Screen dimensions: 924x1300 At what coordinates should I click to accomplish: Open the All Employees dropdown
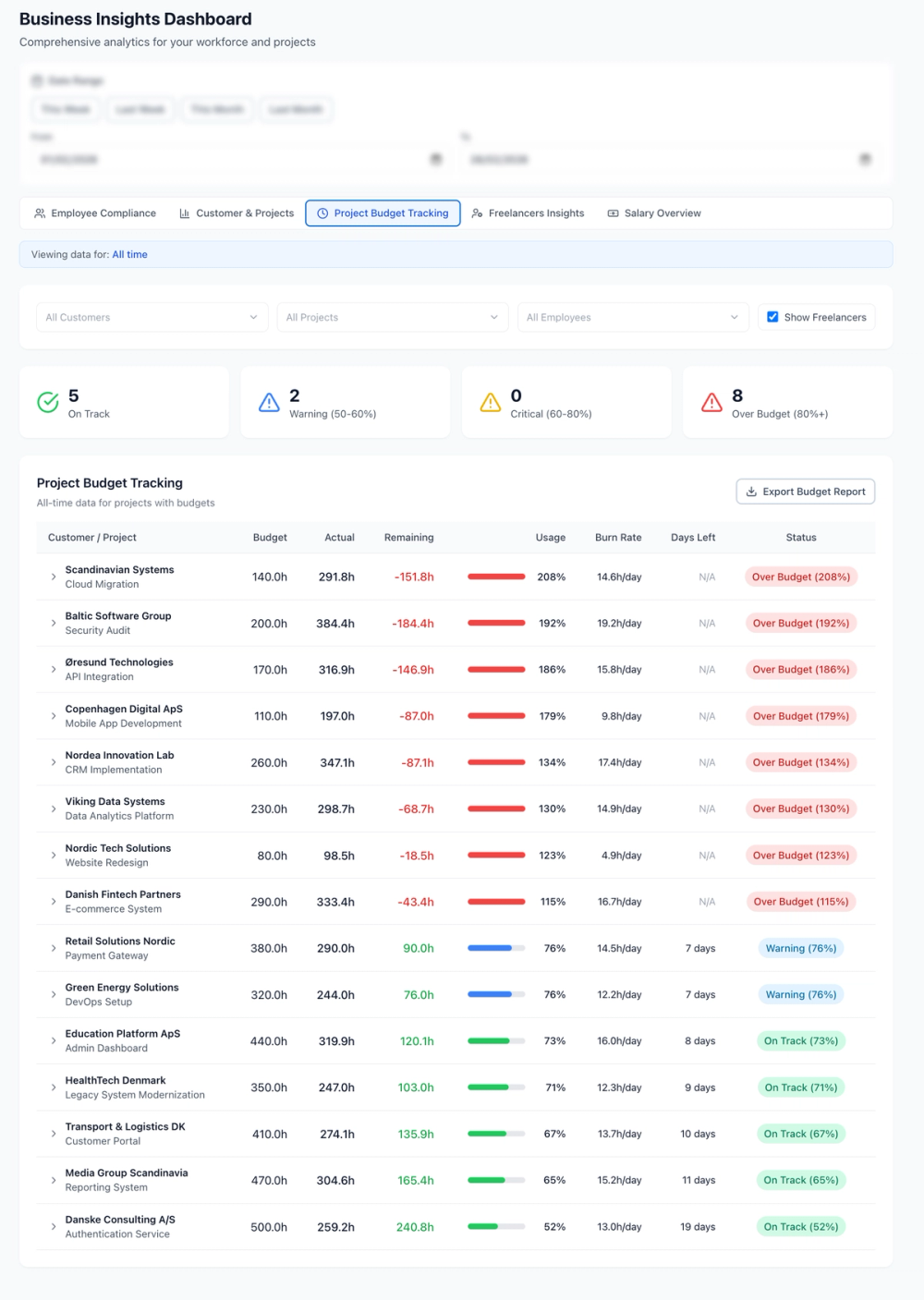[x=633, y=317]
